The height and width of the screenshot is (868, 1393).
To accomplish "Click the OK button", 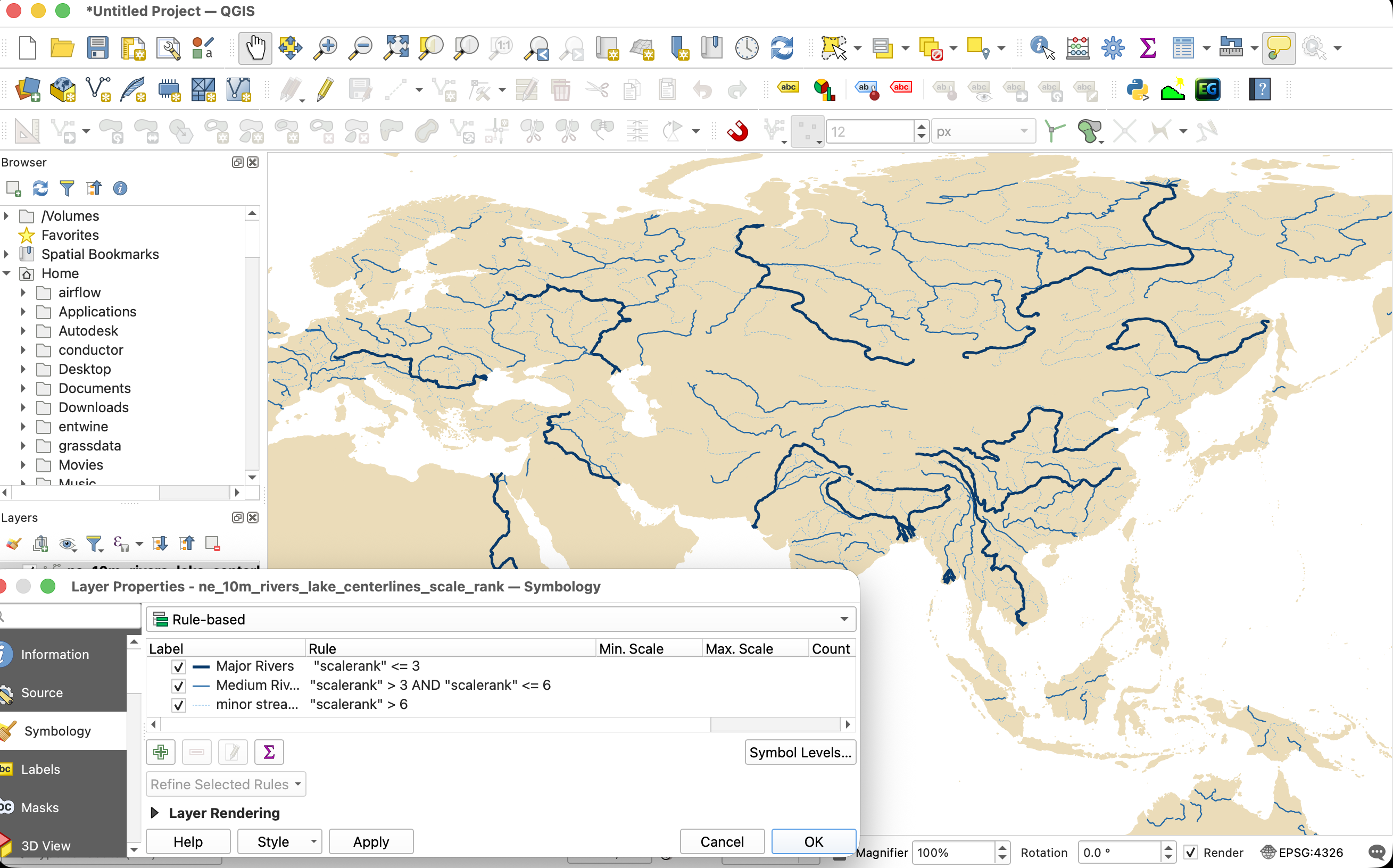I will [x=813, y=841].
